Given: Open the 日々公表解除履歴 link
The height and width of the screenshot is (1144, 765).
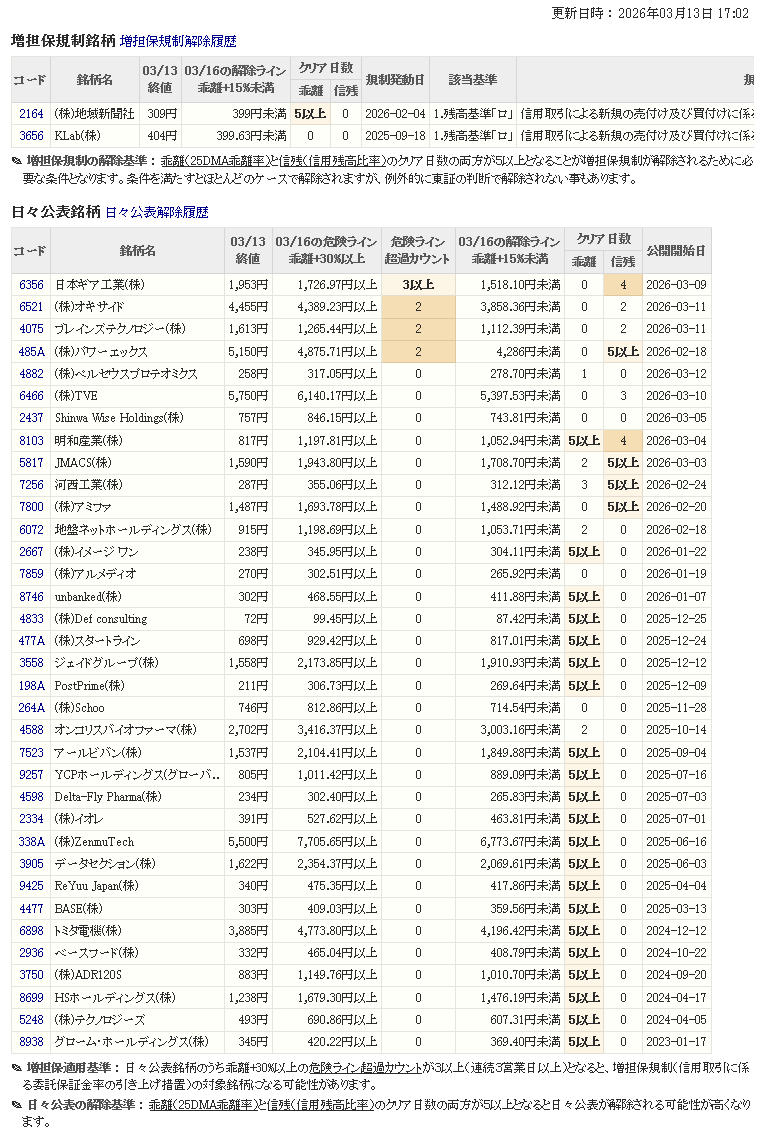Looking at the screenshot, I should tap(156, 213).
